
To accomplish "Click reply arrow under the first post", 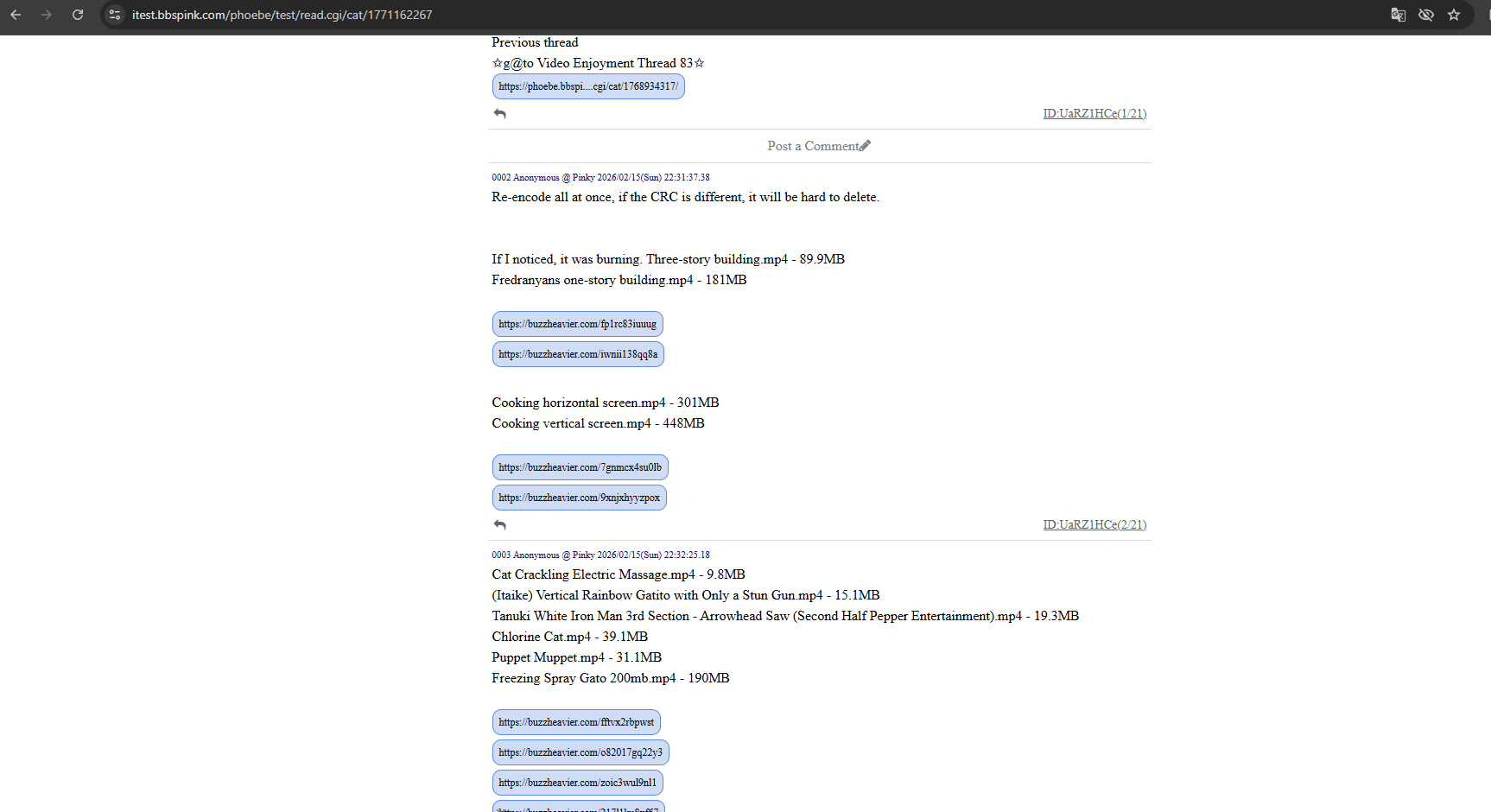I will point(499,114).
